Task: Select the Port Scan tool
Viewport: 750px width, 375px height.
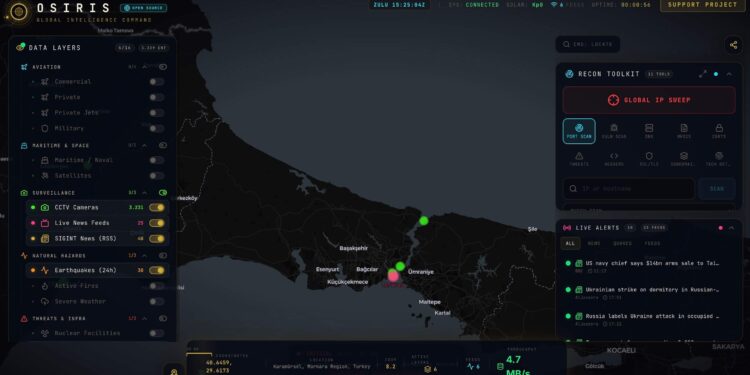Action: click(579, 131)
